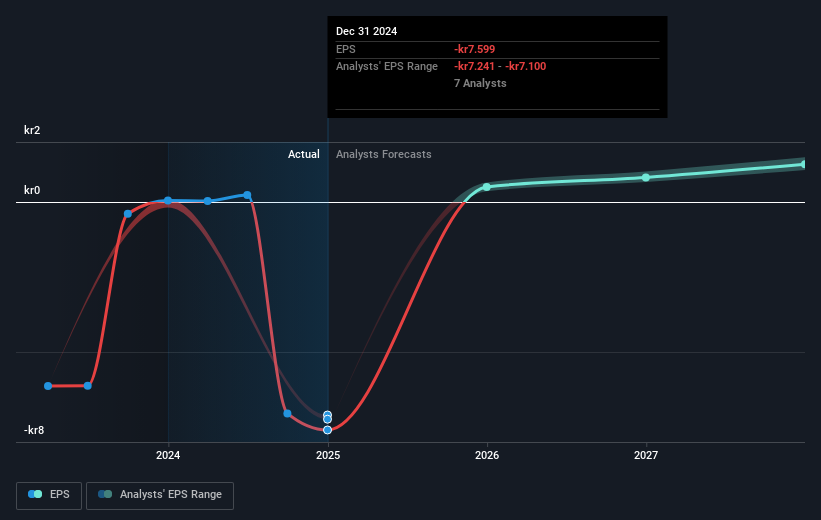Click the 2024 x-axis label
821x520 pixels.
pyautogui.click(x=168, y=455)
